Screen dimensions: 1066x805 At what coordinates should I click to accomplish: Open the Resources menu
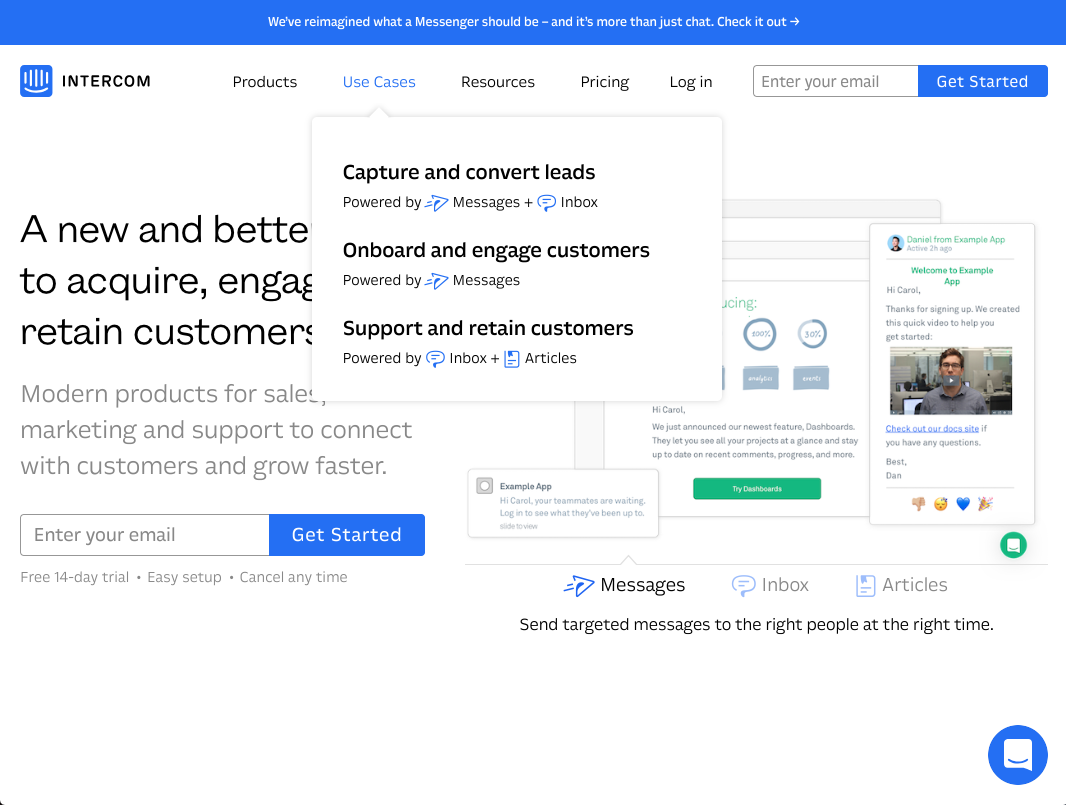pyautogui.click(x=498, y=82)
